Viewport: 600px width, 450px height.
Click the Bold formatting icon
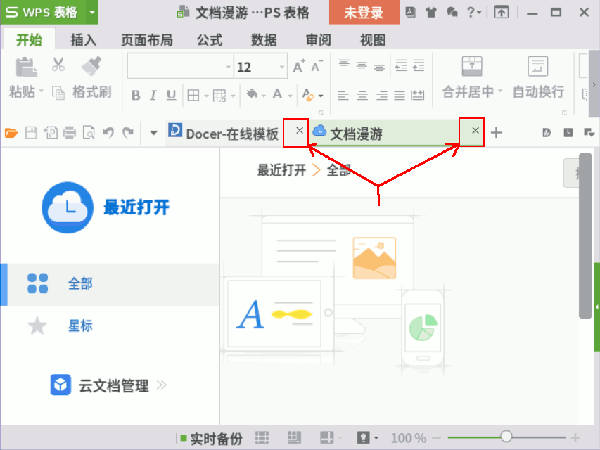pyautogui.click(x=135, y=96)
